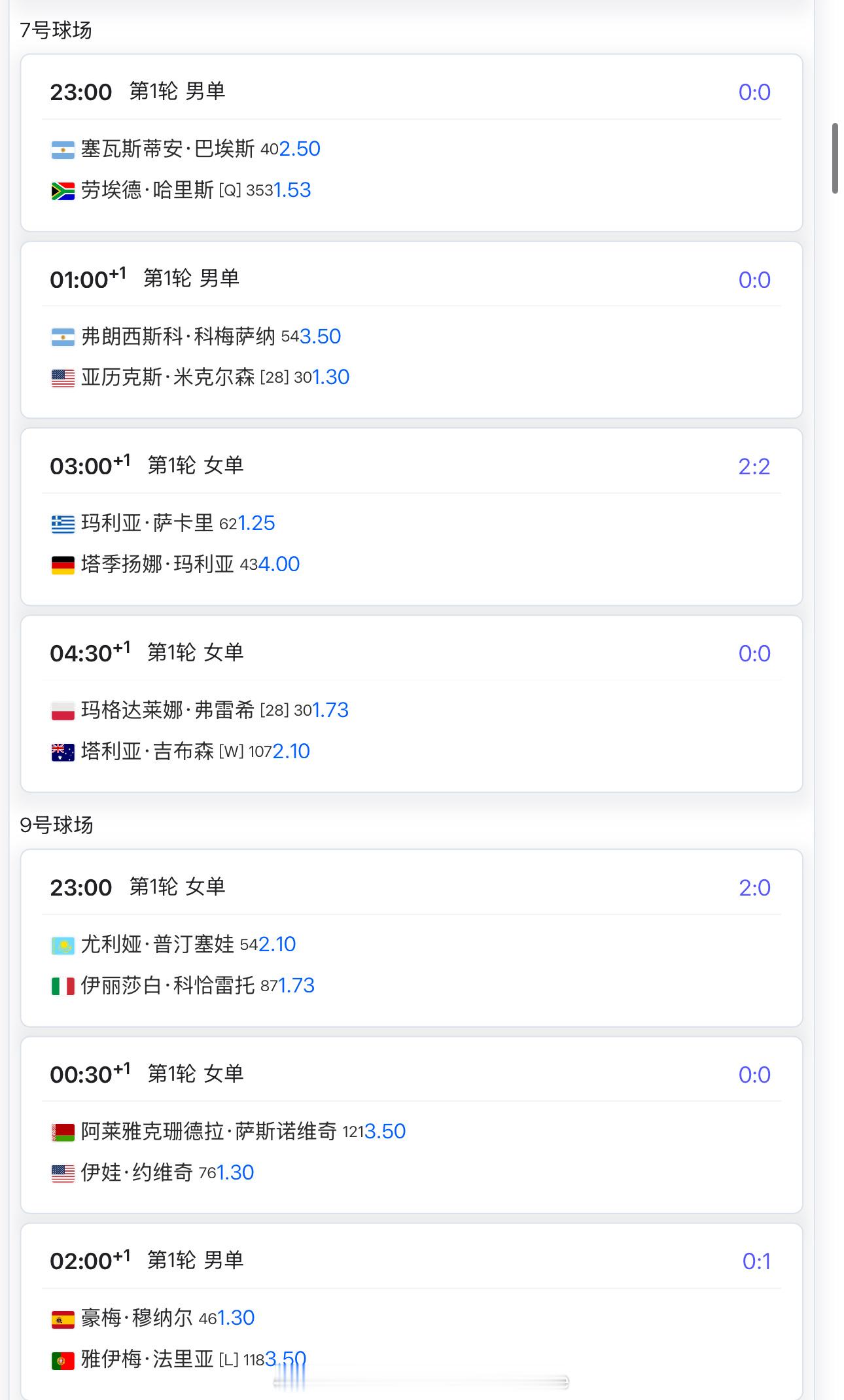Select odds 3.50 for 弗朗西斯科·科梅萨纳
The image size is (844, 1400).
tap(320, 336)
